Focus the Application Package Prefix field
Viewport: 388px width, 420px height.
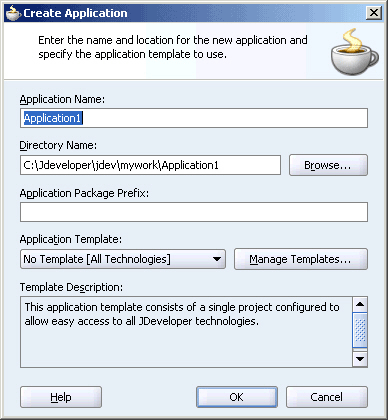click(194, 212)
